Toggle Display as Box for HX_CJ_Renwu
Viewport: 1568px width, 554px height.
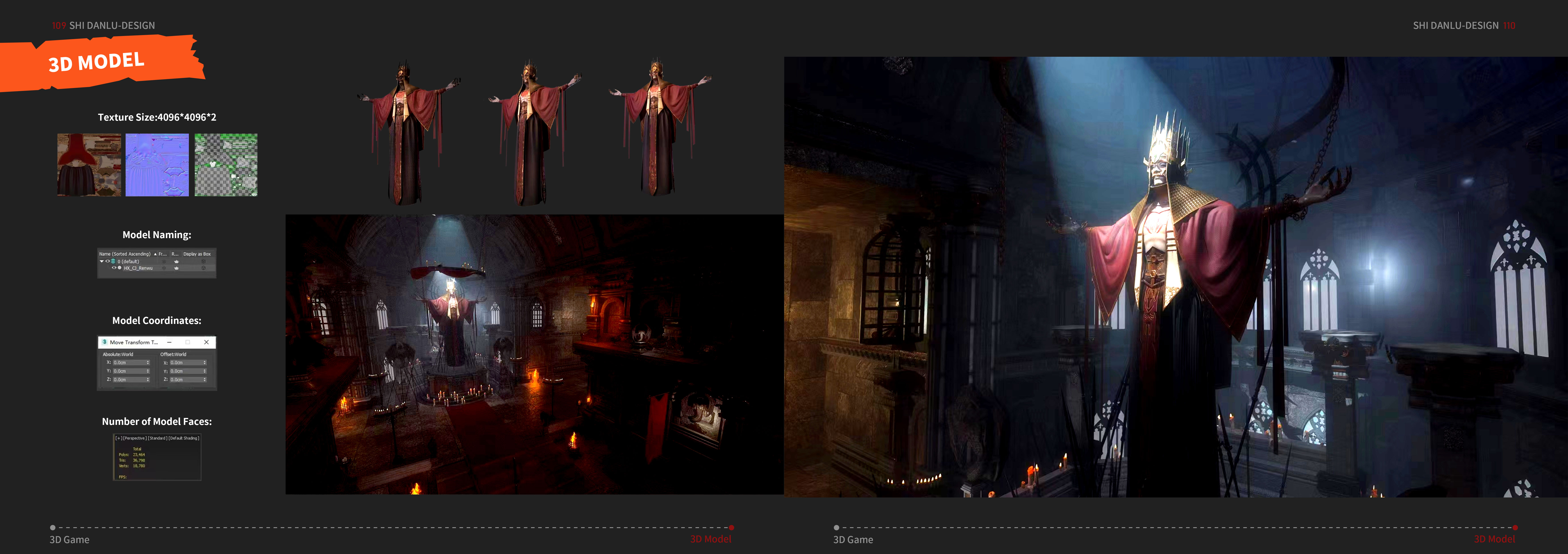(x=204, y=268)
